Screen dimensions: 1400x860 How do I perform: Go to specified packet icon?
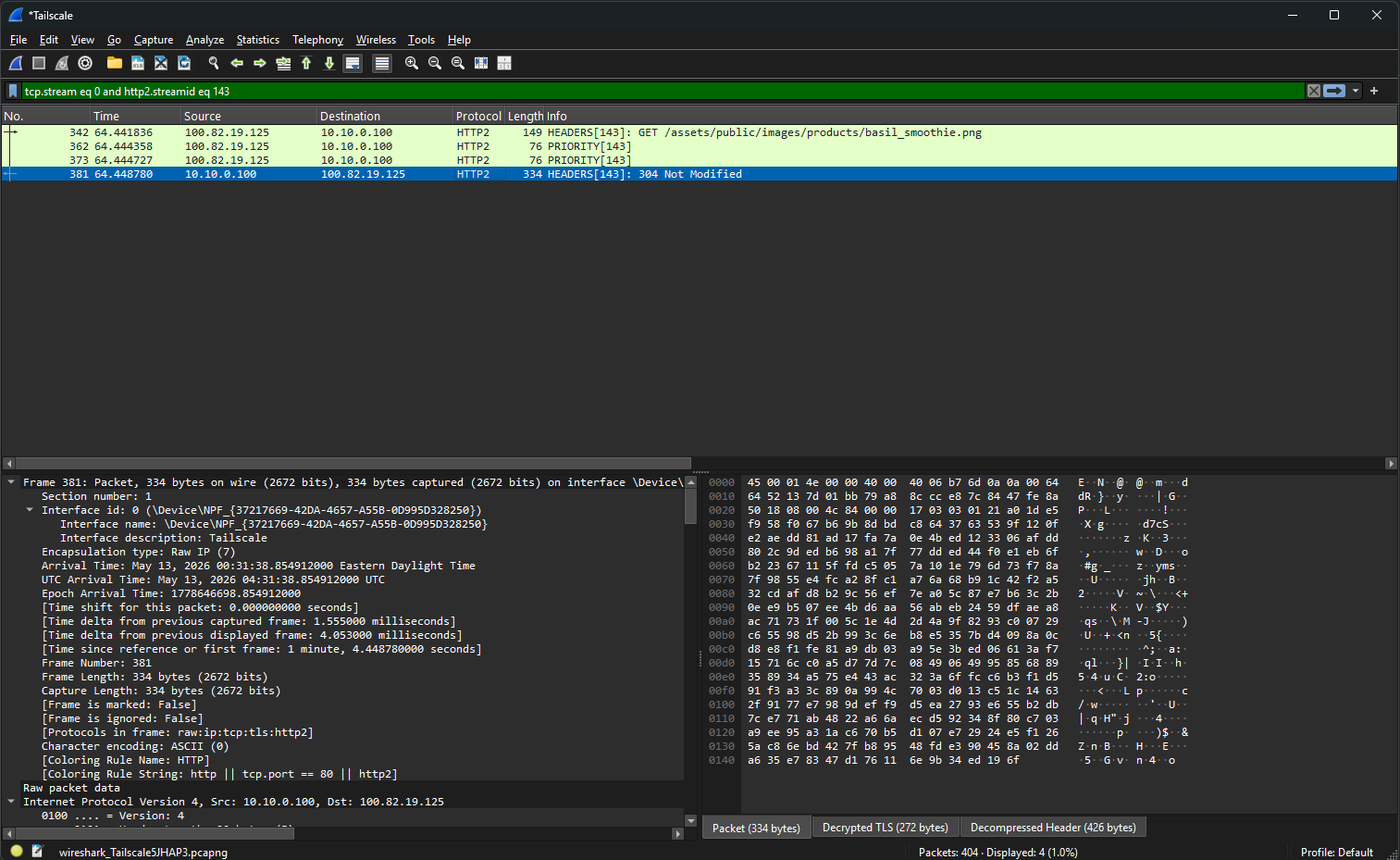click(x=283, y=63)
